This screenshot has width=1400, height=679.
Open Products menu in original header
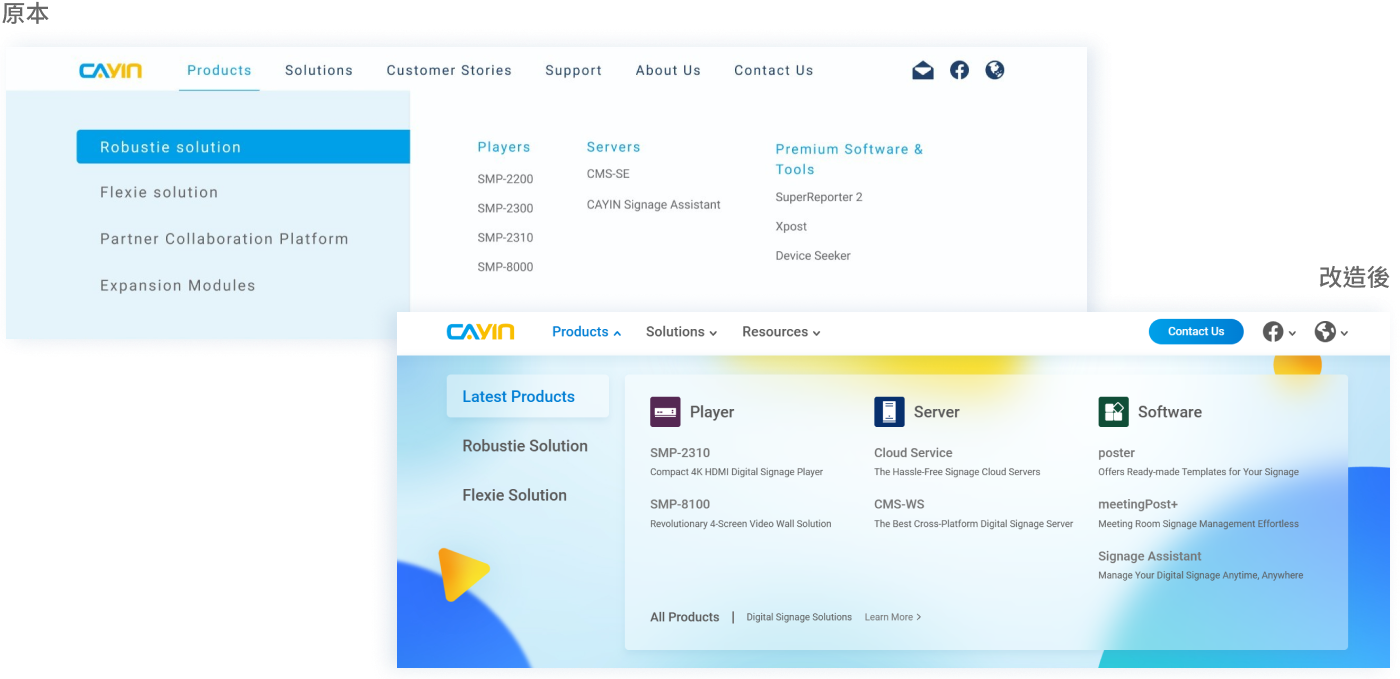coord(219,70)
